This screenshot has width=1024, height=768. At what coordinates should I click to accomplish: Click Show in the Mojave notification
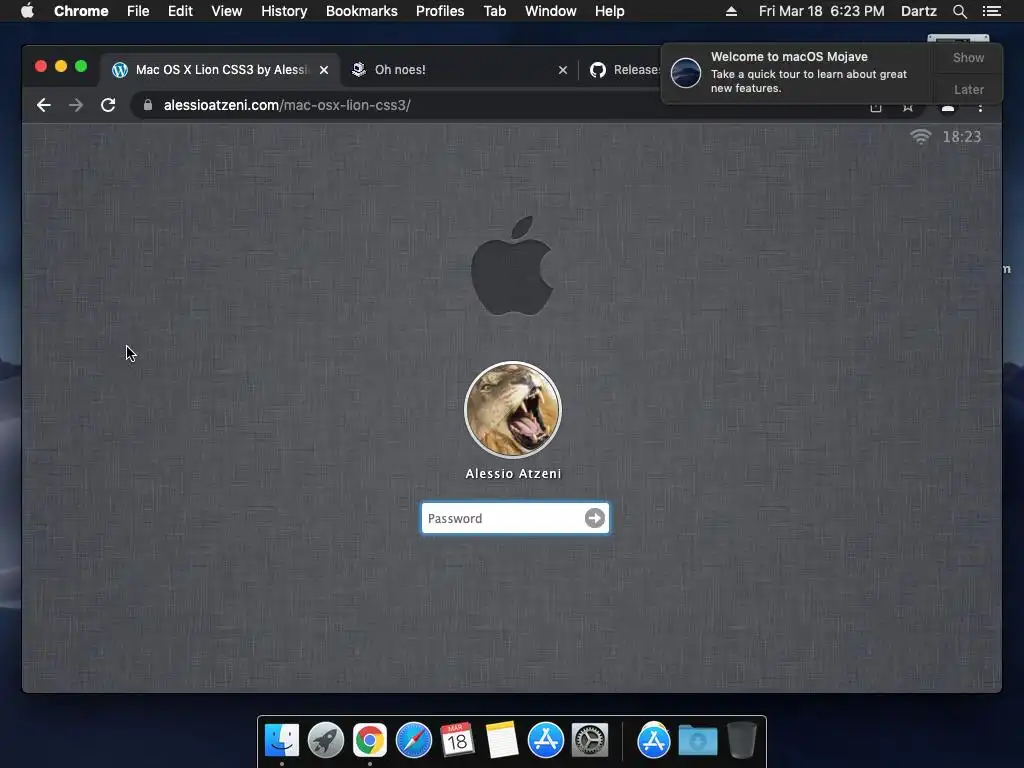968,57
